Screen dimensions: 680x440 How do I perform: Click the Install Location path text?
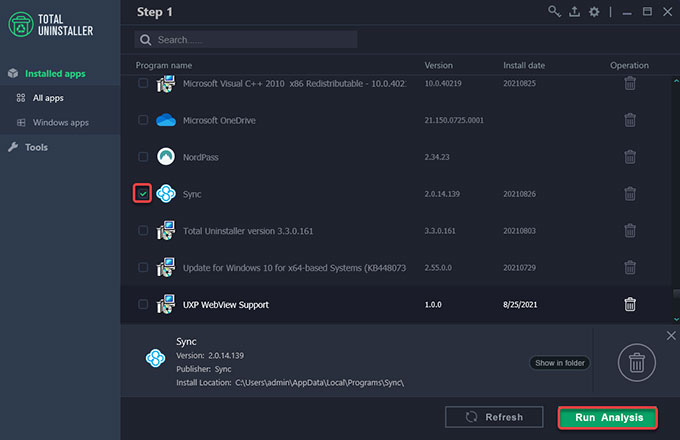pos(320,383)
